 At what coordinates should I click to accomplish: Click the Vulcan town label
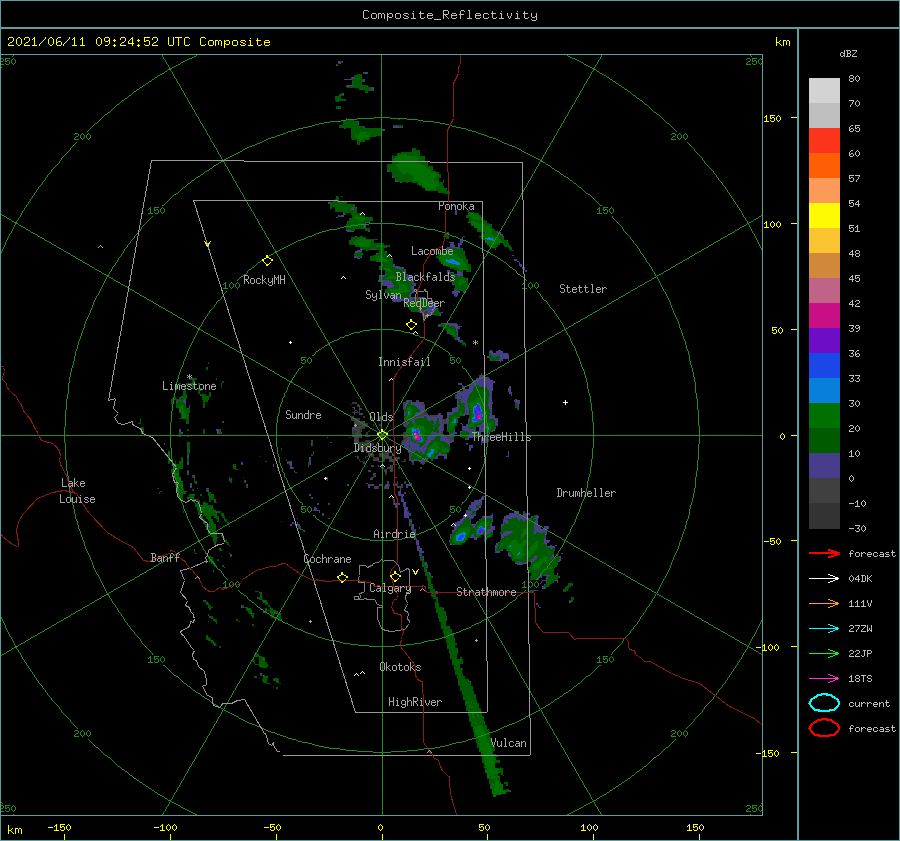coord(508,743)
